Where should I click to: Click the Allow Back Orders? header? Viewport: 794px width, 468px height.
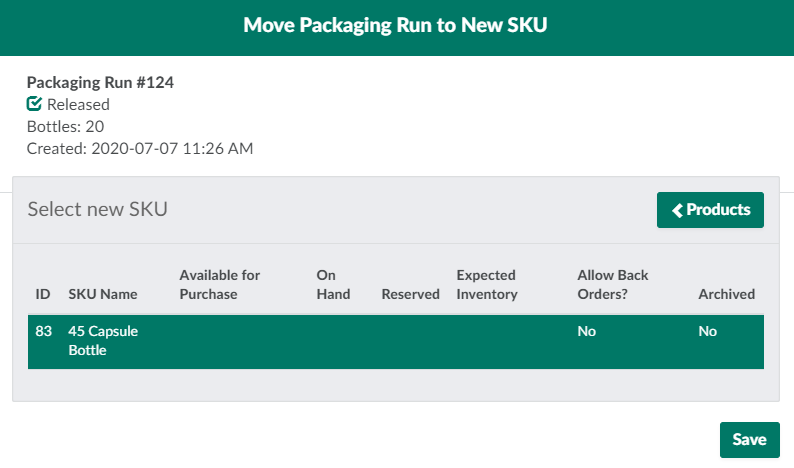(x=613, y=284)
